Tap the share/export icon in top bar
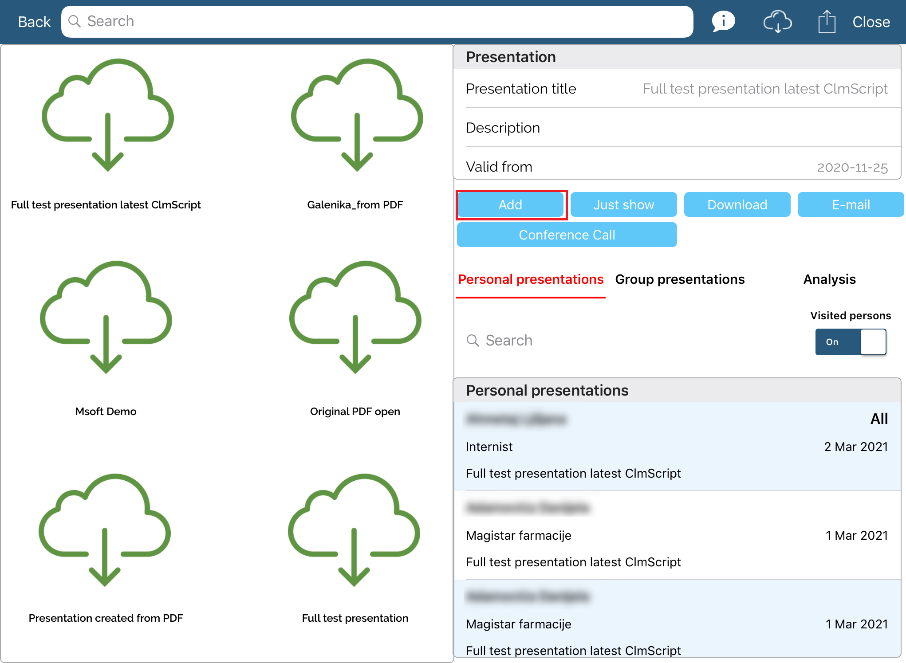This screenshot has width=906, height=663. click(826, 22)
